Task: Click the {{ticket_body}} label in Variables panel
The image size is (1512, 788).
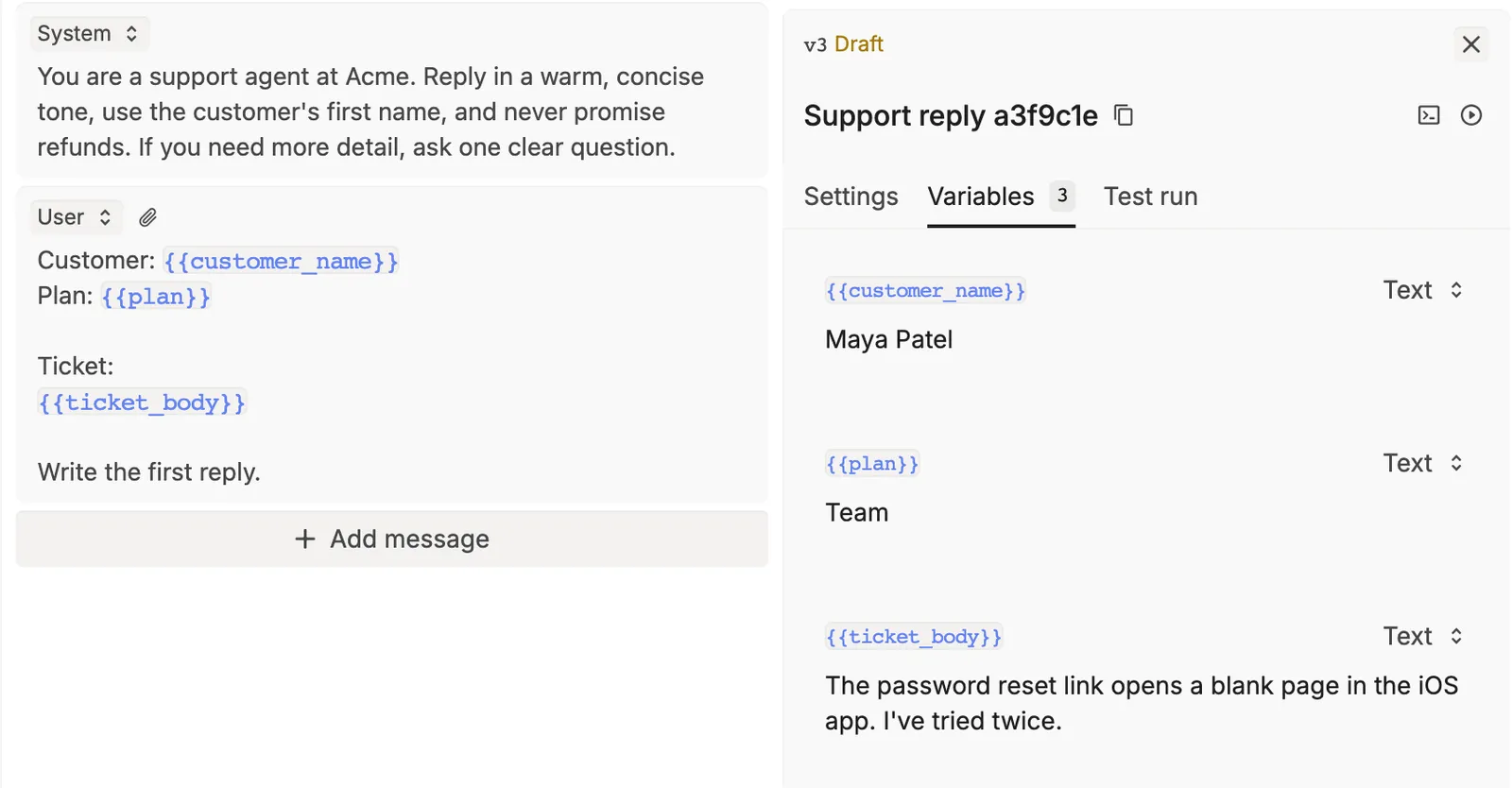Action: (x=914, y=637)
